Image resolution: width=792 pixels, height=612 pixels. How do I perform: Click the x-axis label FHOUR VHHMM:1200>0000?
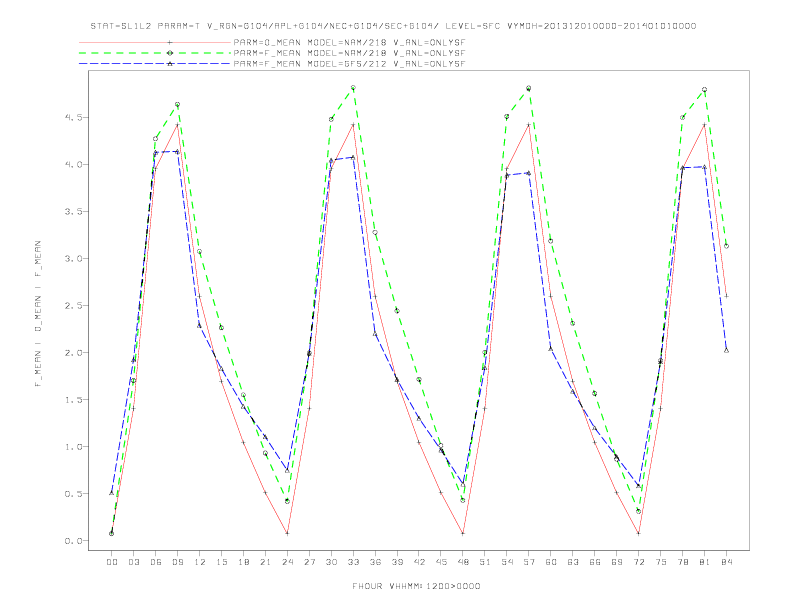pos(416,586)
